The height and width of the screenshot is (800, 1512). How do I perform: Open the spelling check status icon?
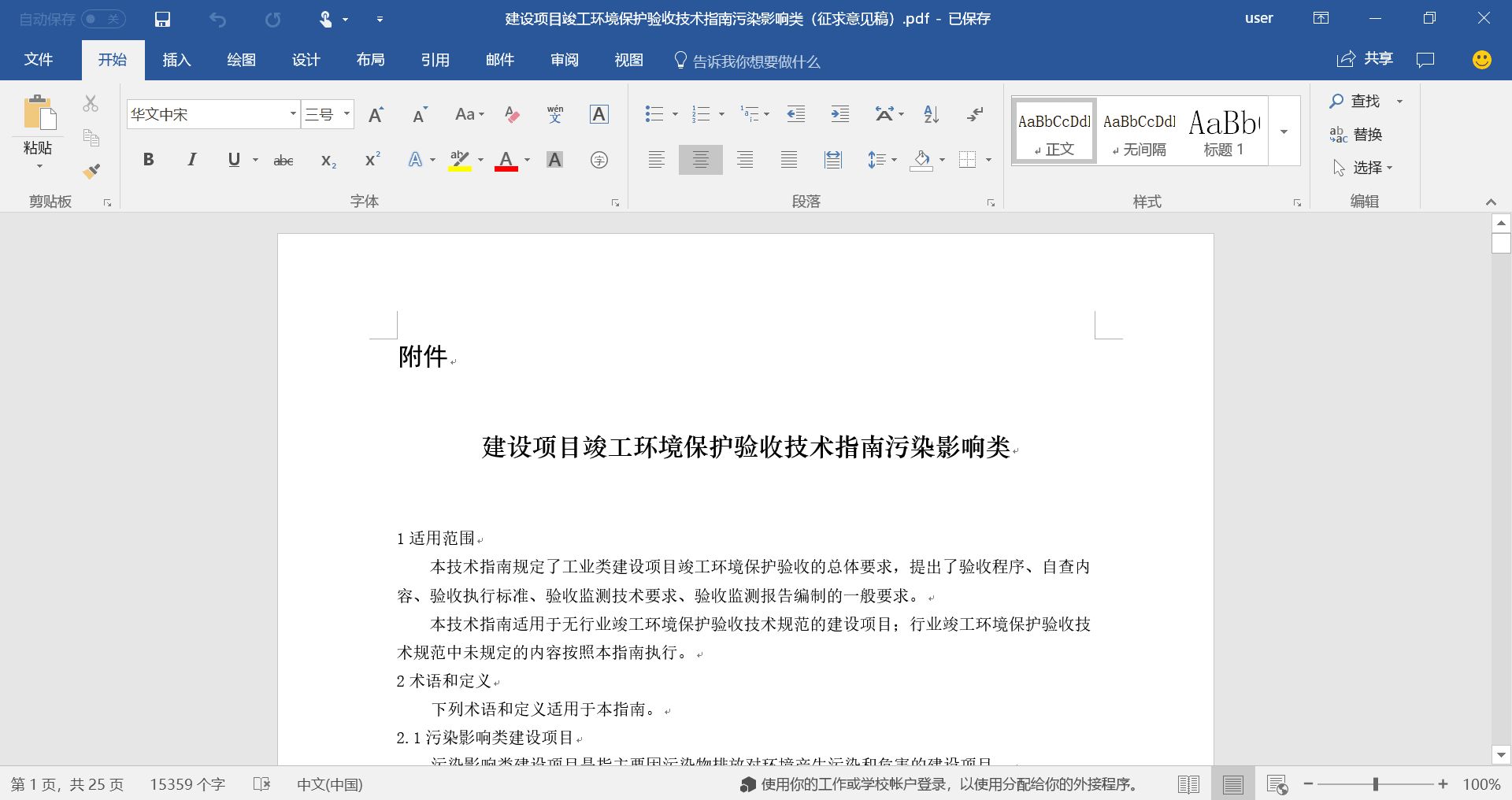(262, 784)
